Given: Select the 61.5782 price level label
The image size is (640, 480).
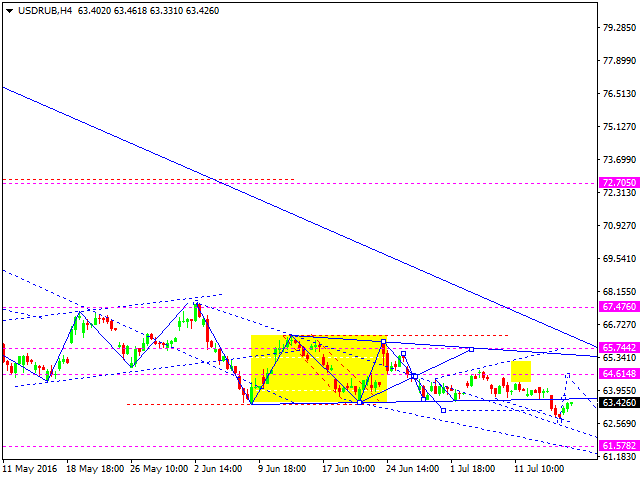Looking at the screenshot, I should [619, 445].
